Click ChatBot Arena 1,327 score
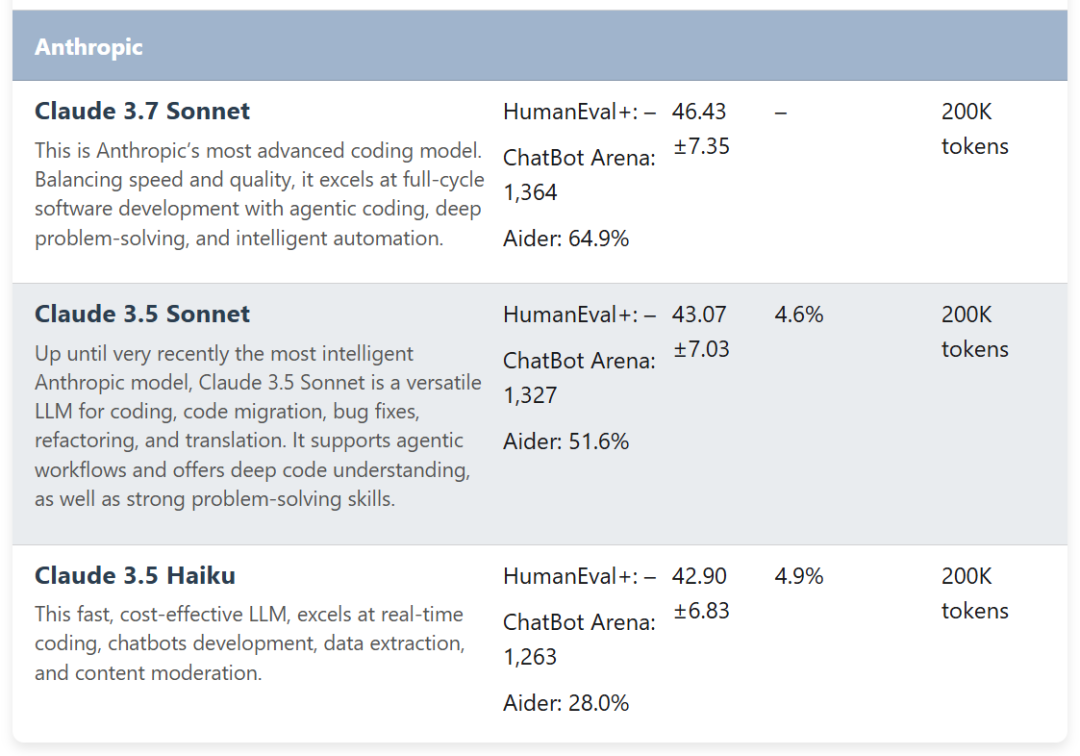Image resolution: width=1080 pixels, height=756 pixels. pos(579,378)
